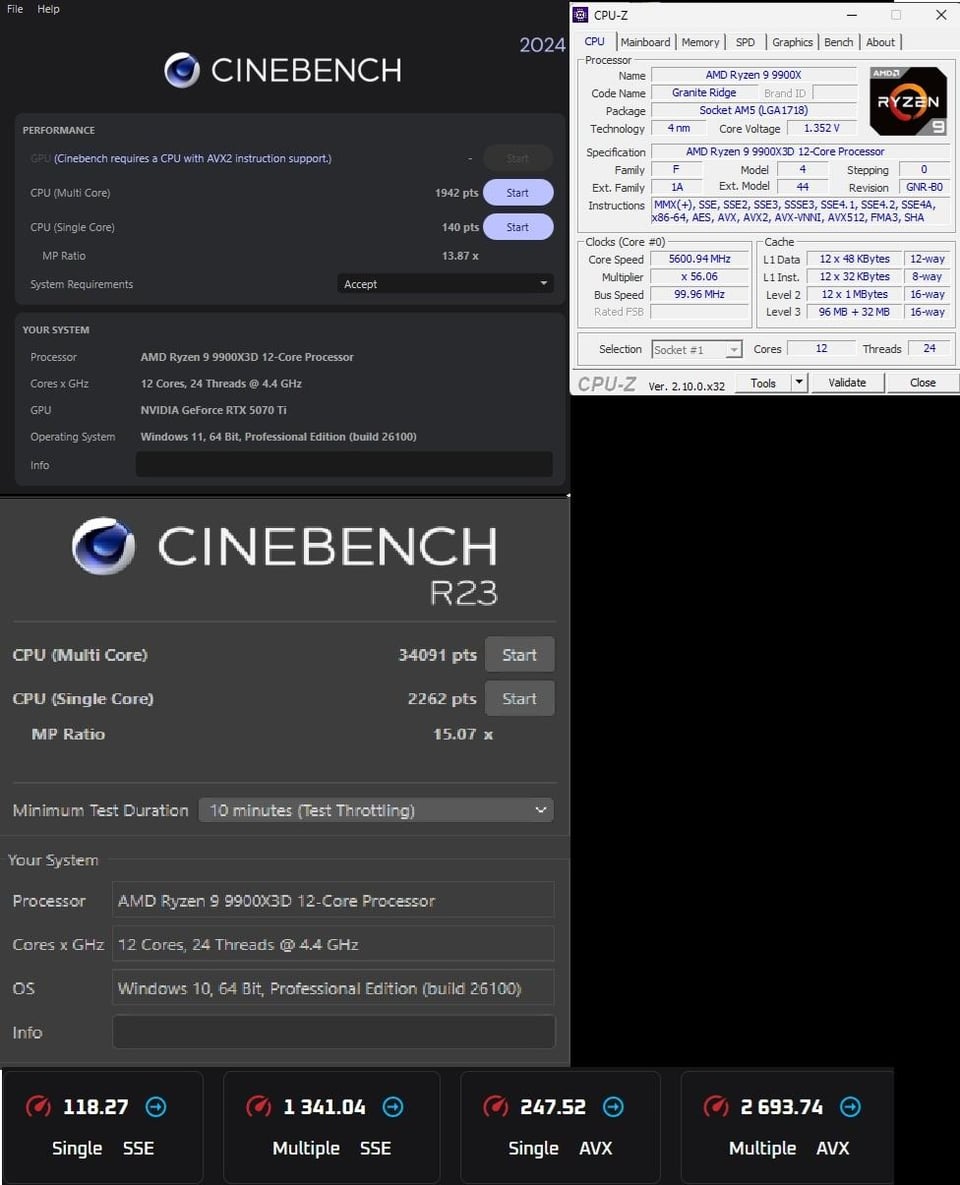Click the AMD Ryzen 9 logo in CPU-Z

pyautogui.click(x=909, y=101)
